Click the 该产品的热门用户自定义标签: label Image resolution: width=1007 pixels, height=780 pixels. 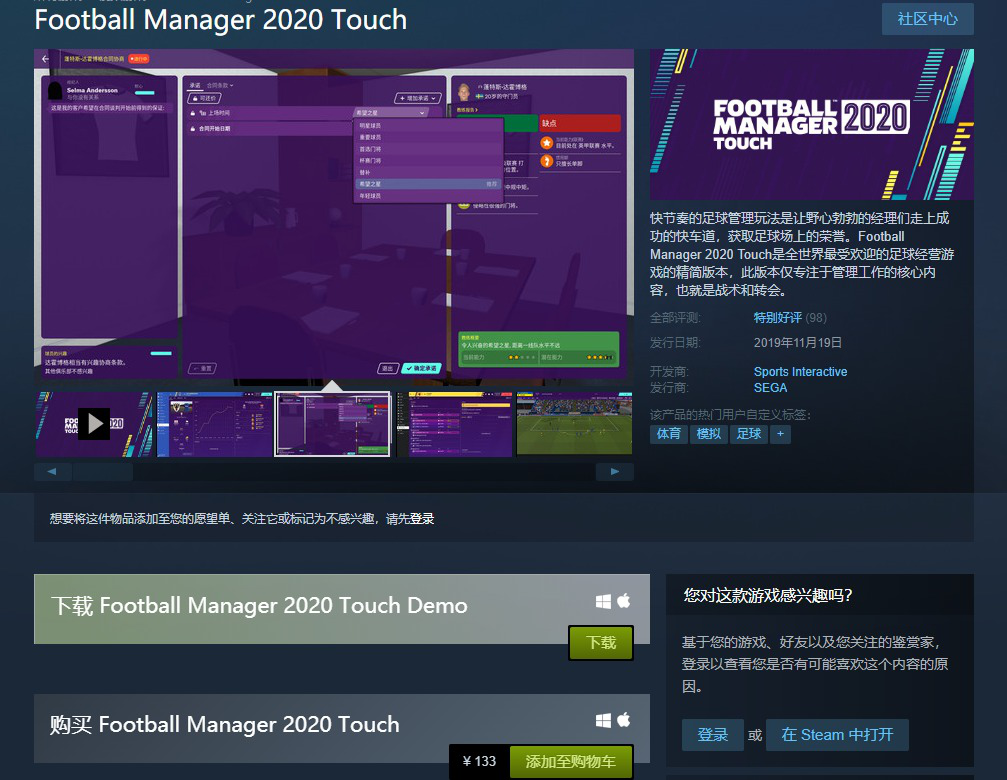click(730, 415)
